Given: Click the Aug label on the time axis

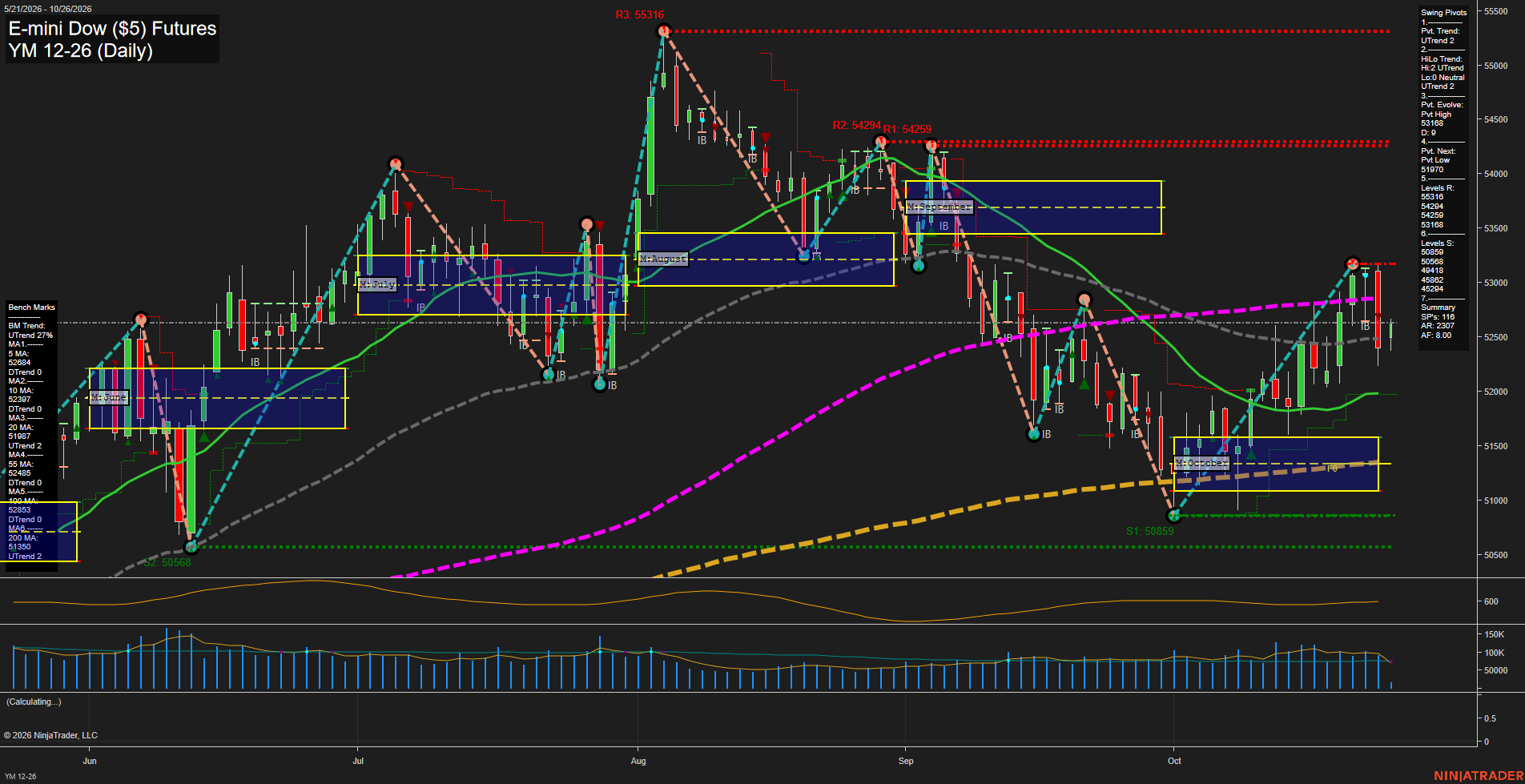Looking at the screenshot, I should [x=638, y=761].
